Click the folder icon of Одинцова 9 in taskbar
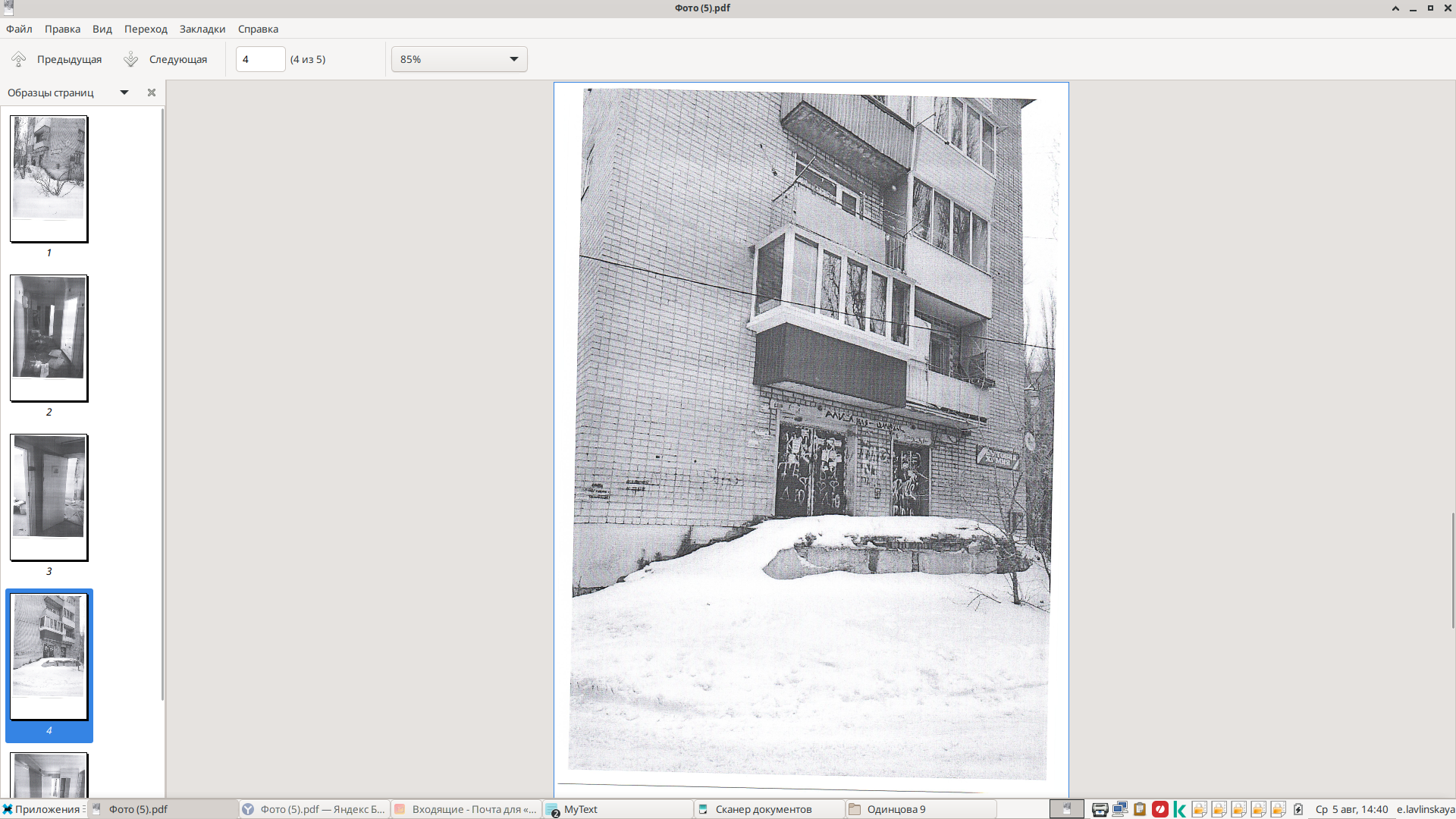This screenshot has width=1456, height=819. [x=855, y=809]
